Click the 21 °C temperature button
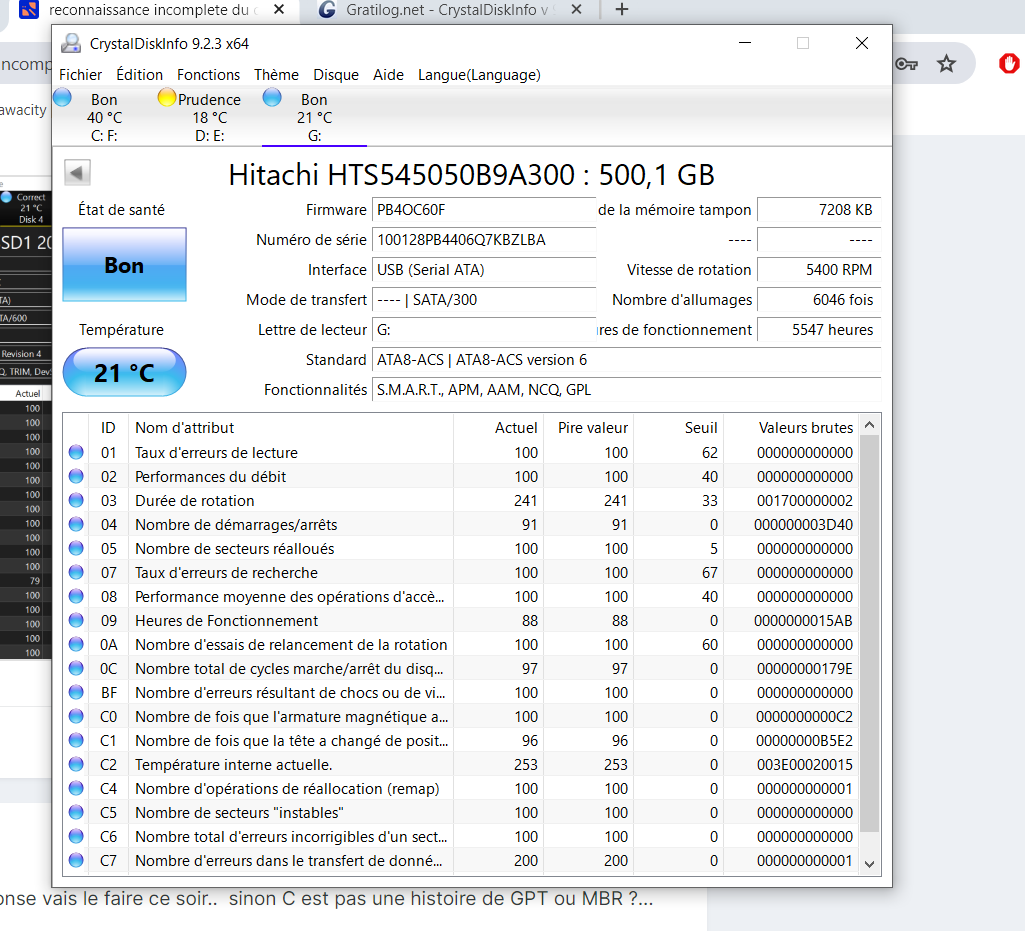The width and height of the screenshot is (1025, 931). coord(124,373)
